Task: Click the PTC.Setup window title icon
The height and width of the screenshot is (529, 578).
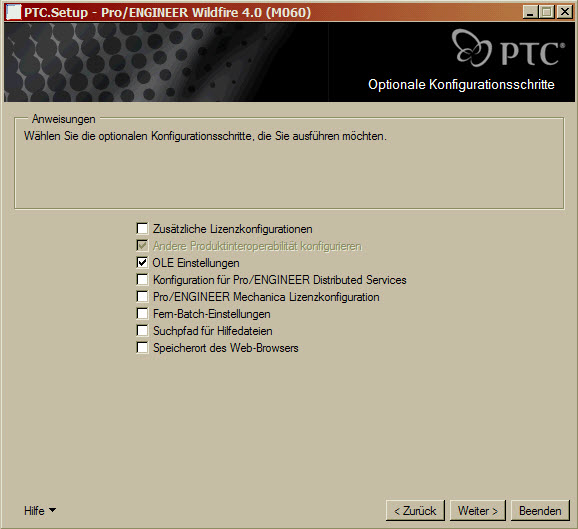Action: click(x=13, y=13)
